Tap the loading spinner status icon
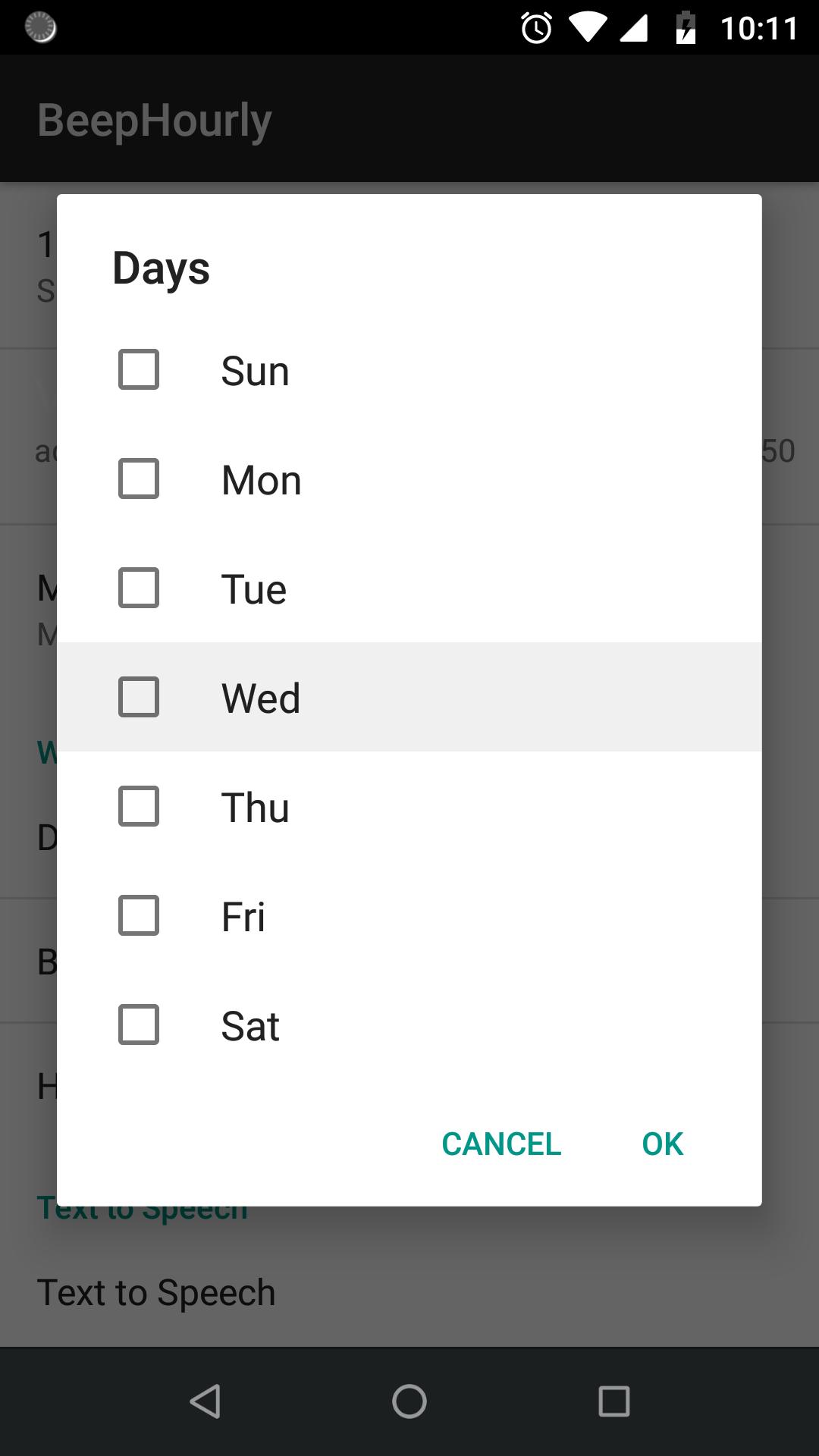Image resolution: width=819 pixels, height=1456 pixels. [41, 28]
